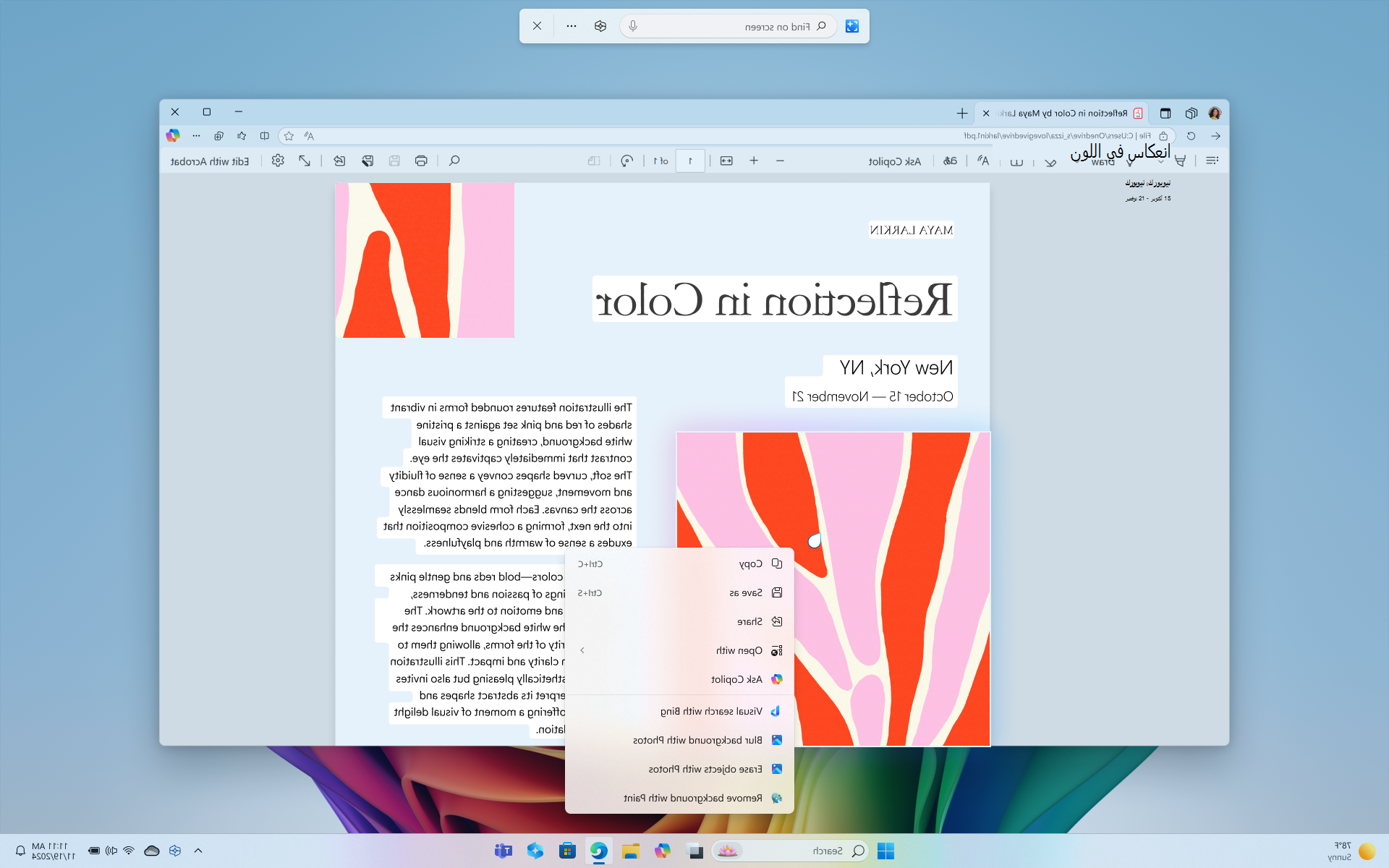Close the Reflection in Color tab
Viewport: 1389px width, 868px height.
(x=986, y=113)
